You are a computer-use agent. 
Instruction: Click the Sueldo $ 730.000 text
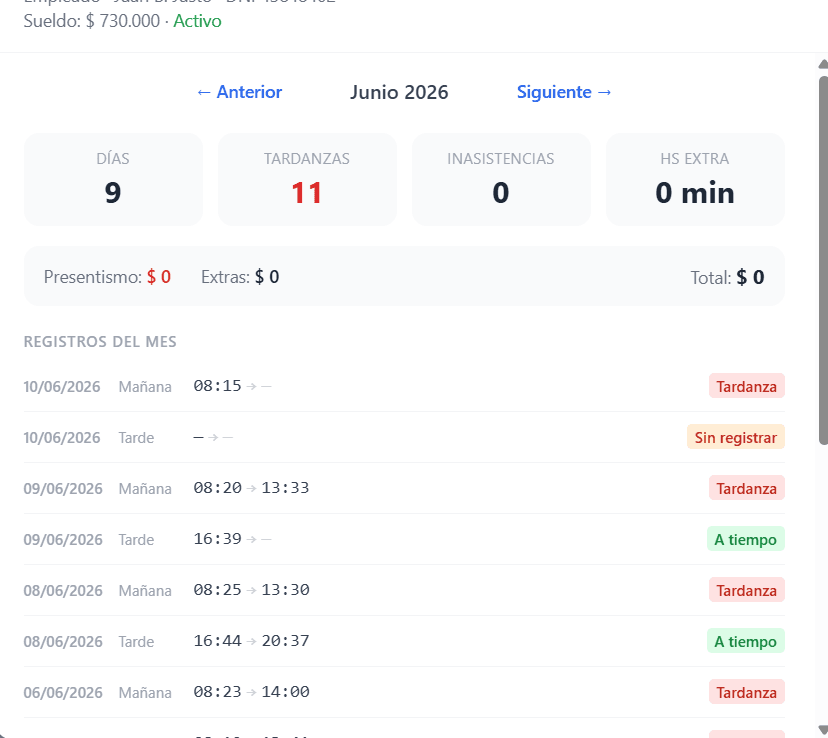[x=92, y=21]
